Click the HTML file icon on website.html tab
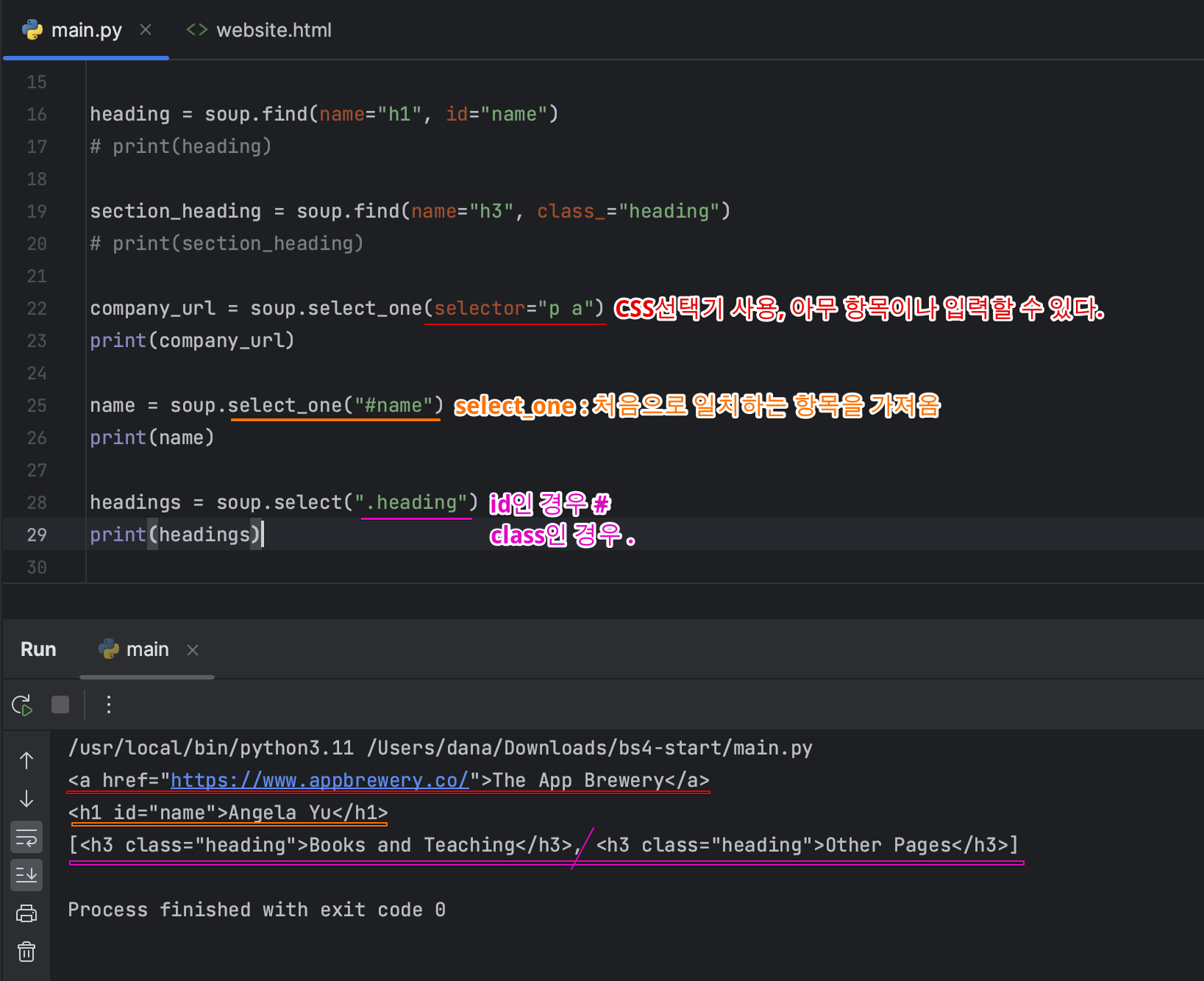The image size is (1204, 981). (x=197, y=29)
